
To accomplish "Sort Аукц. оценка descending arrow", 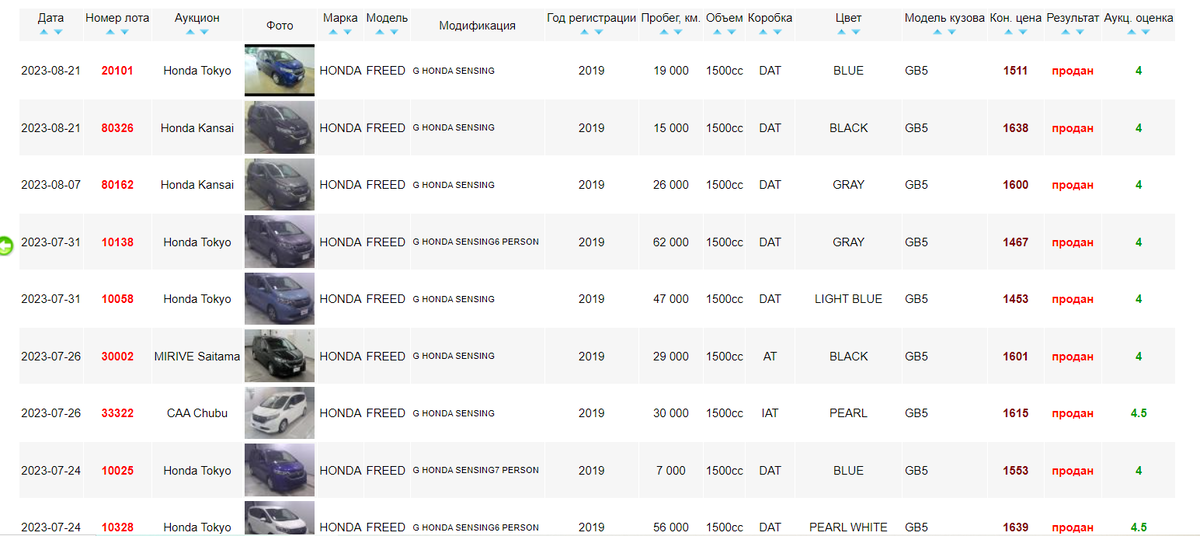I will tap(1145, 32).
